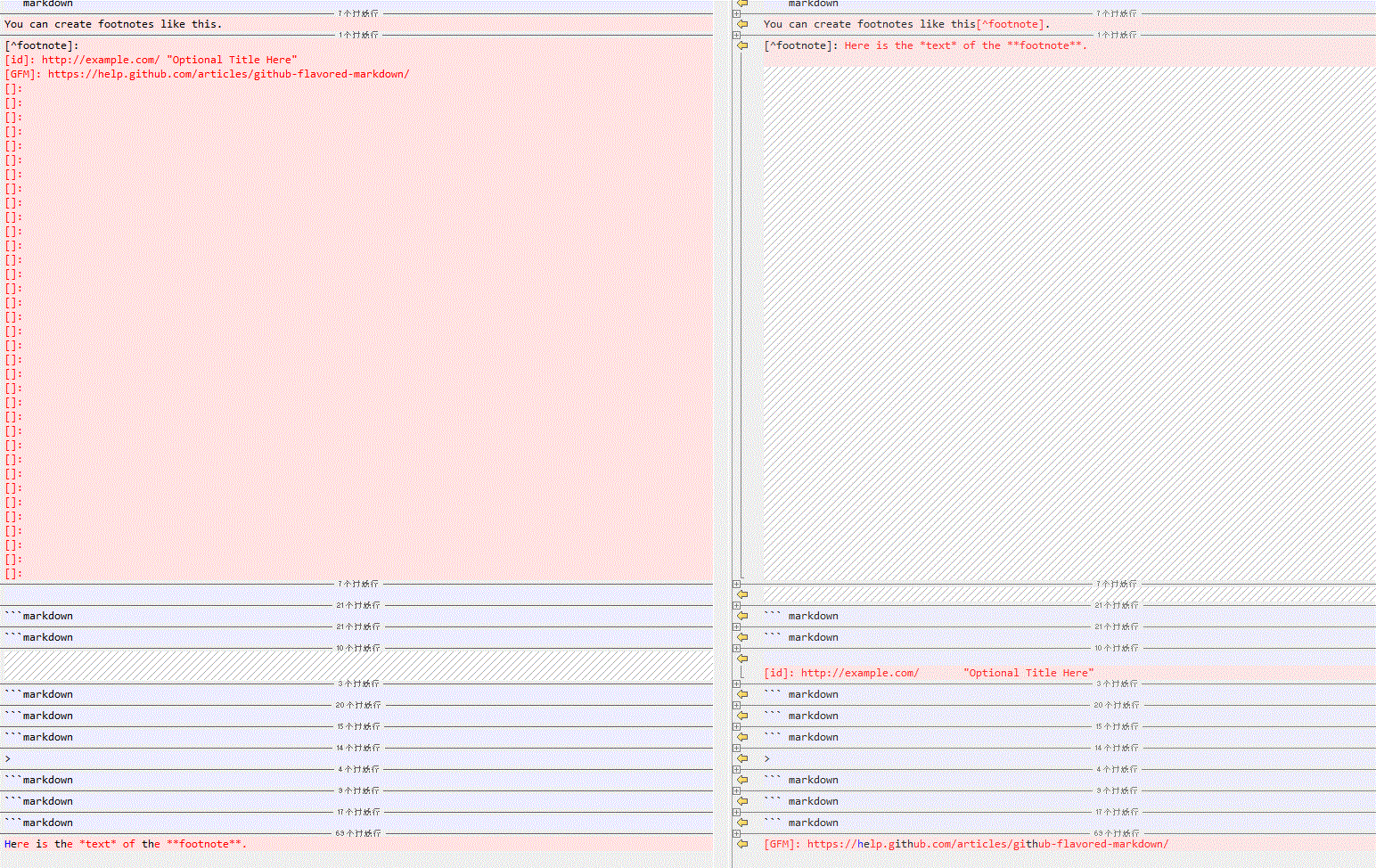Copy the topmost markdown line to the left
This screenshot has height=868, width=1376.
click(x=742, y=4)
